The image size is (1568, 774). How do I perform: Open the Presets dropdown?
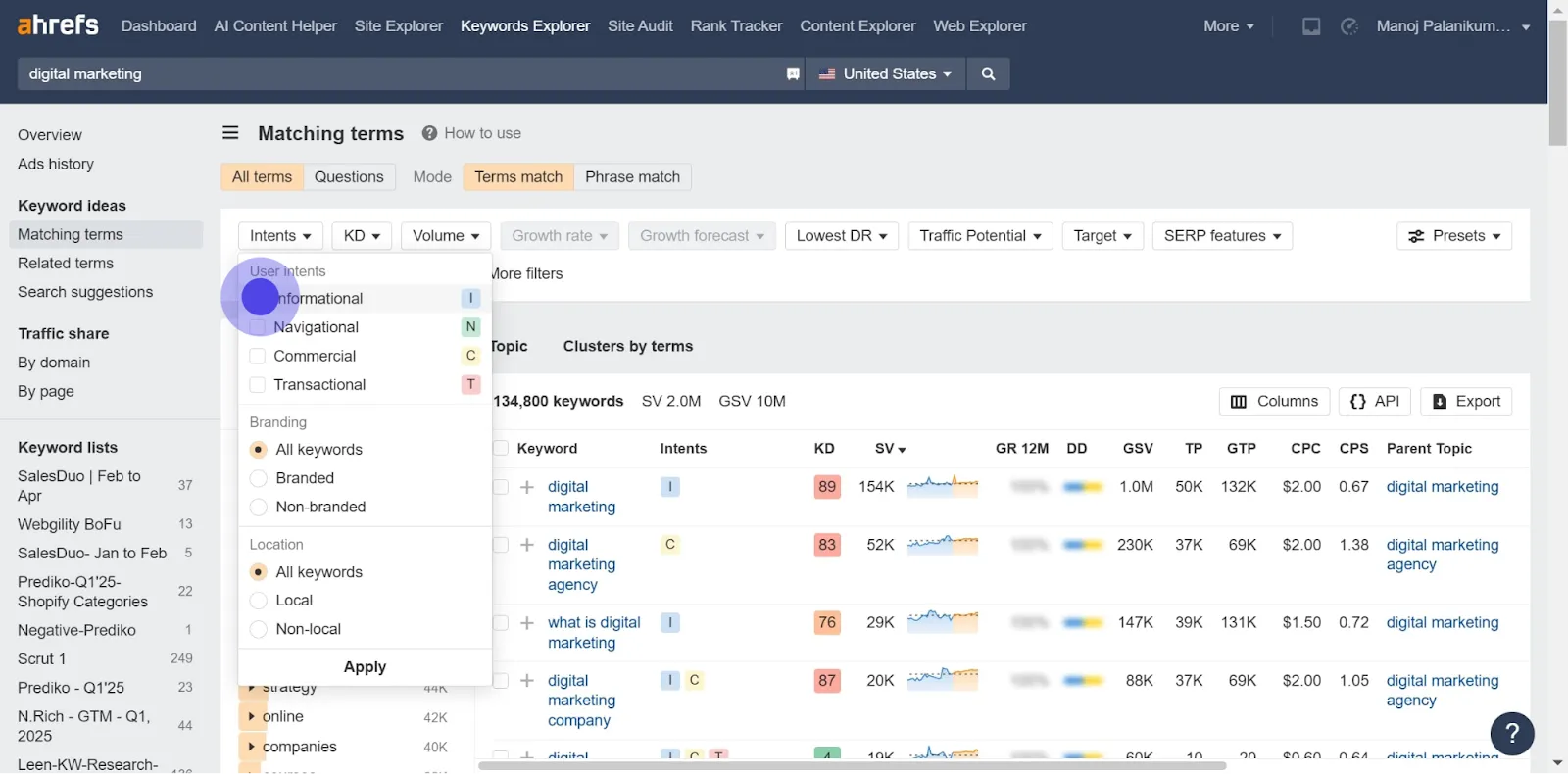1454,236
